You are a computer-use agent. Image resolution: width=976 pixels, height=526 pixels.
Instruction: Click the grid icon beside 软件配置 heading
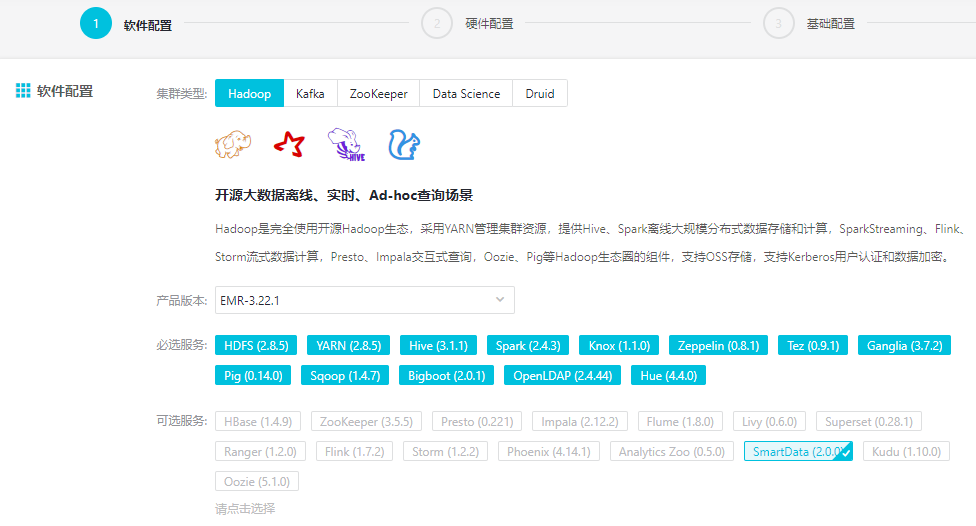coord(23,91)
